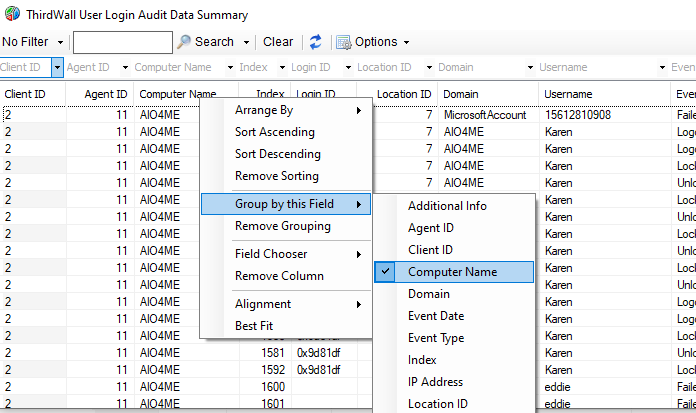Select the Login ID 0x9d81df in row 1592
Screen dimensions: 696x413
pyautogui.click(x=324, y=370)
